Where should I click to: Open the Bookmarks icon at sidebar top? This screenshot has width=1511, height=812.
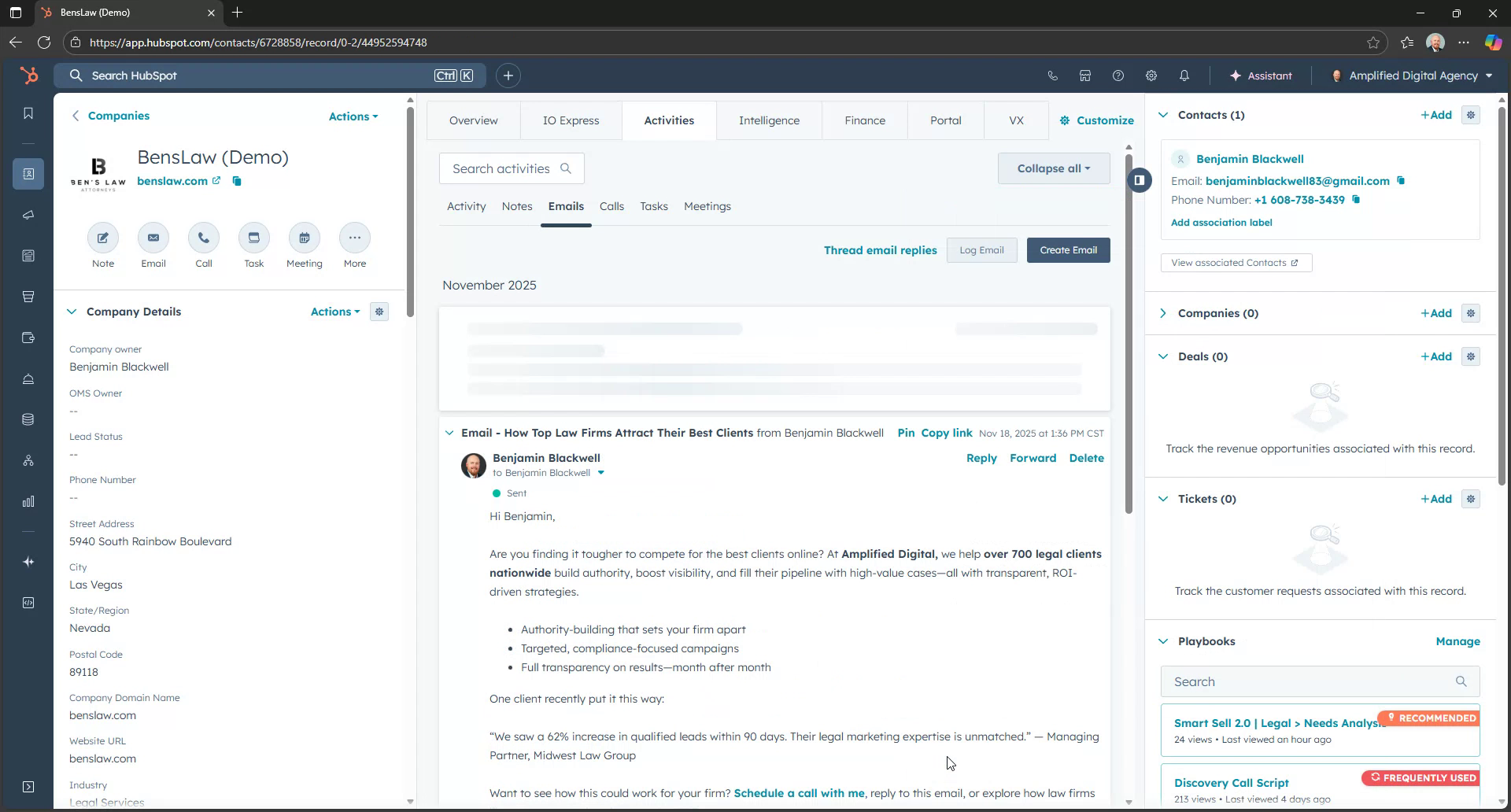(28, 113)
